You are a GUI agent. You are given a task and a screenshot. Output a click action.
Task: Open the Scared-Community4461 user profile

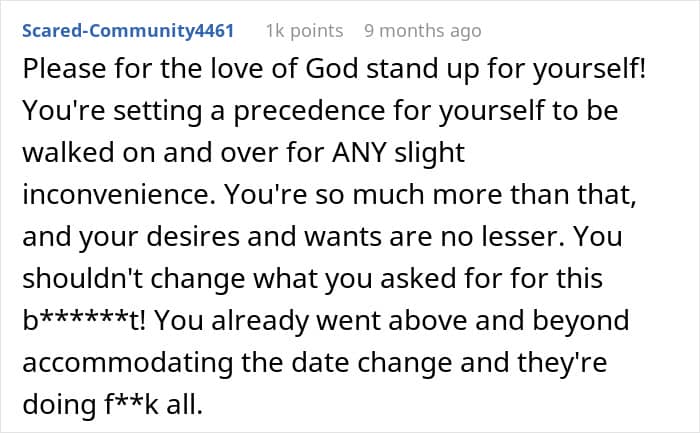pyautogui.click(x=128, y=31)
